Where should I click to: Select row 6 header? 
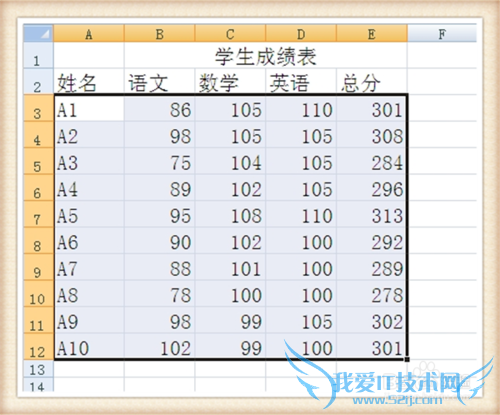(x=38, y=187)
